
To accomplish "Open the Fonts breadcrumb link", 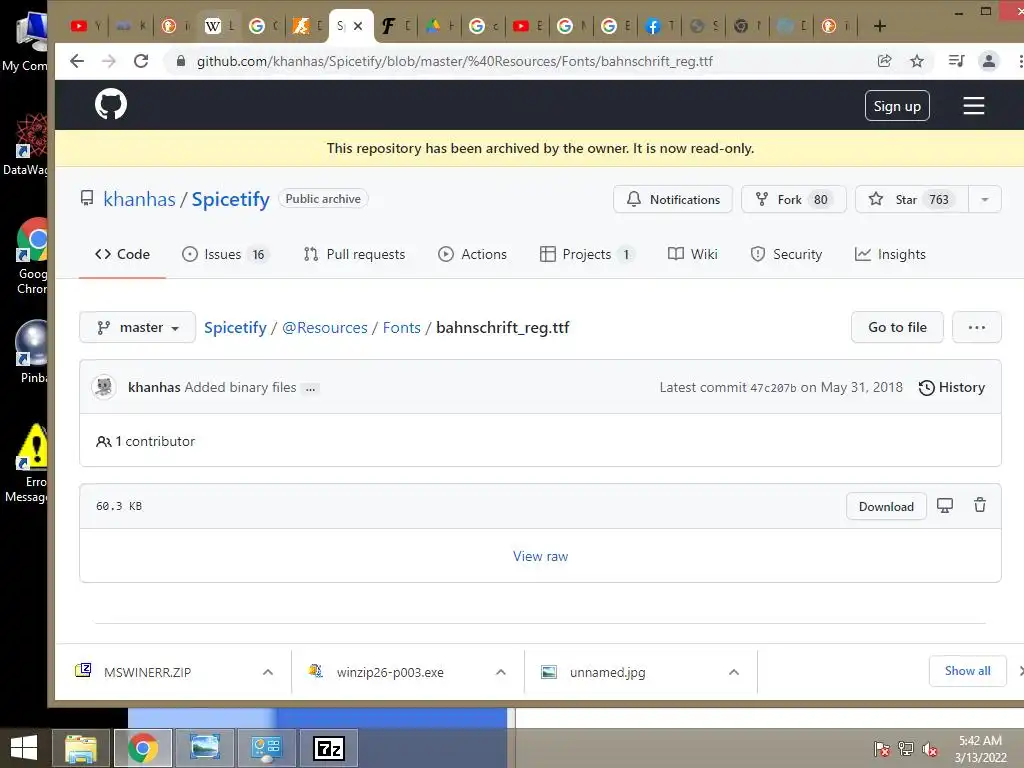I will 402,327.
